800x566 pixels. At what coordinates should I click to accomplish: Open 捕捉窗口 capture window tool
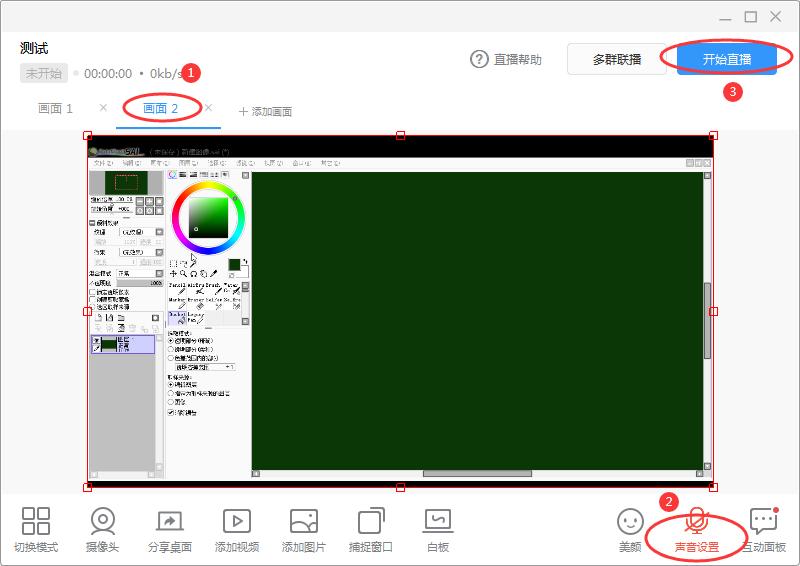tap(371, 529)
